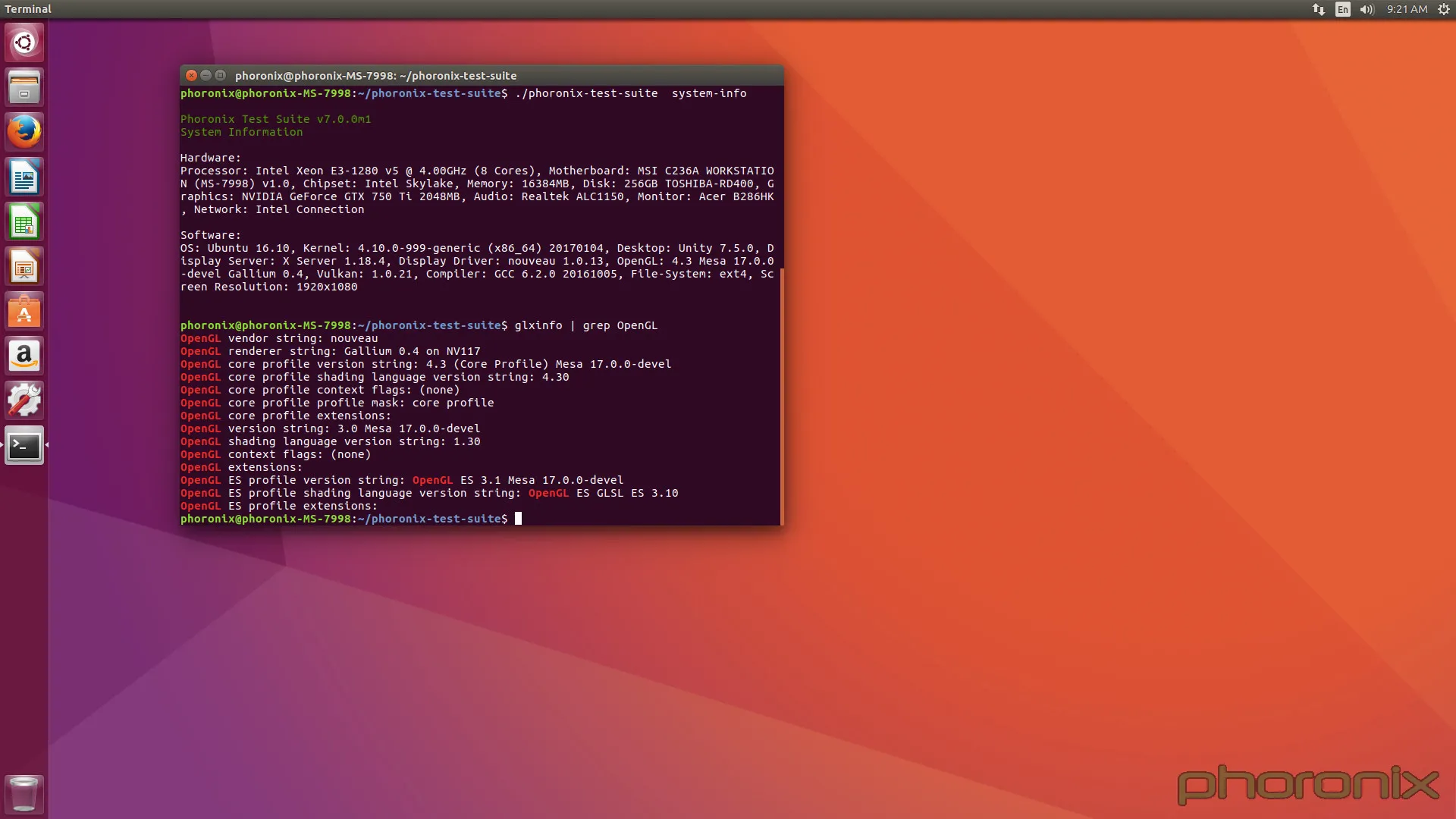
Task: Click 'core profile profile mask' line
Action: (x=337, y=403)
